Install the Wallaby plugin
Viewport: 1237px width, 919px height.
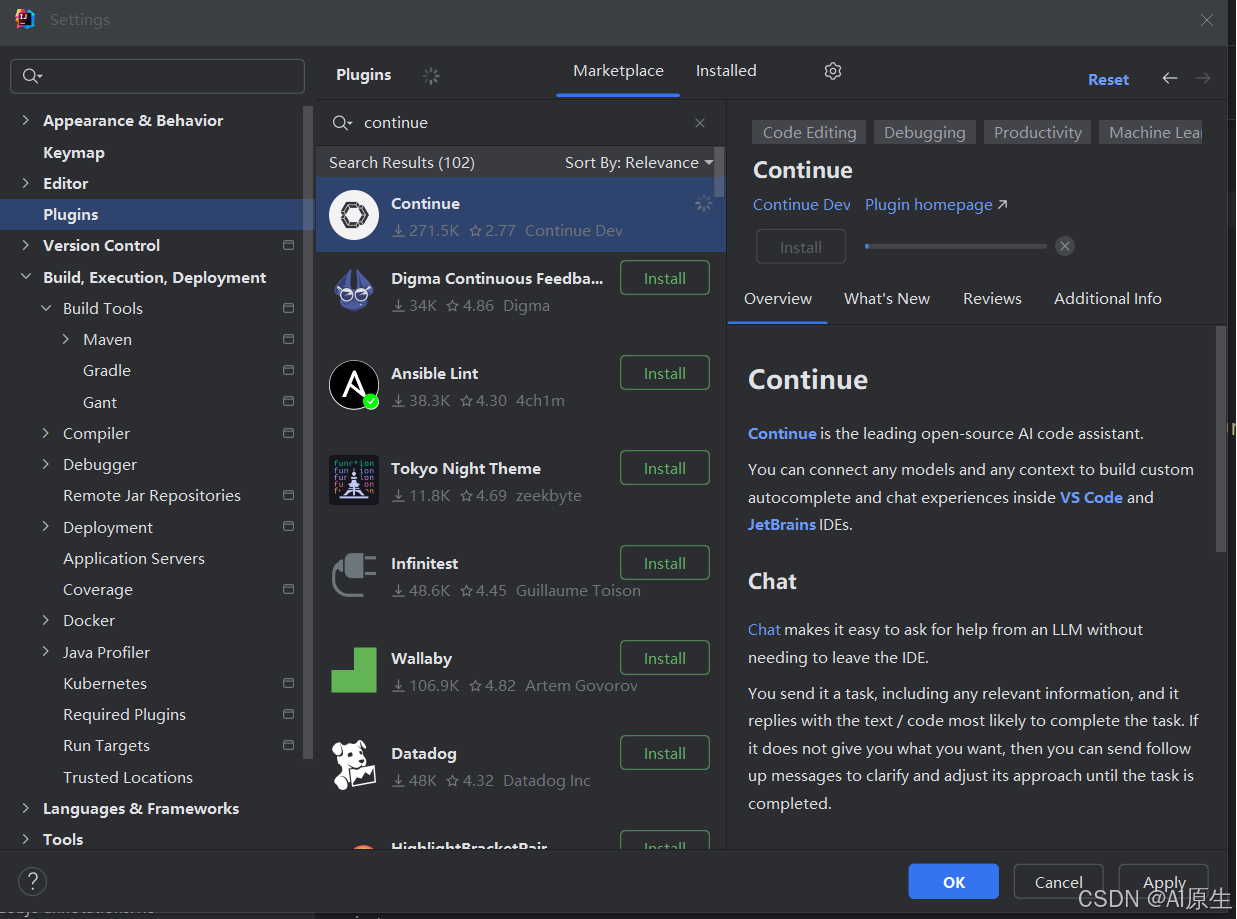click(665, 658)
